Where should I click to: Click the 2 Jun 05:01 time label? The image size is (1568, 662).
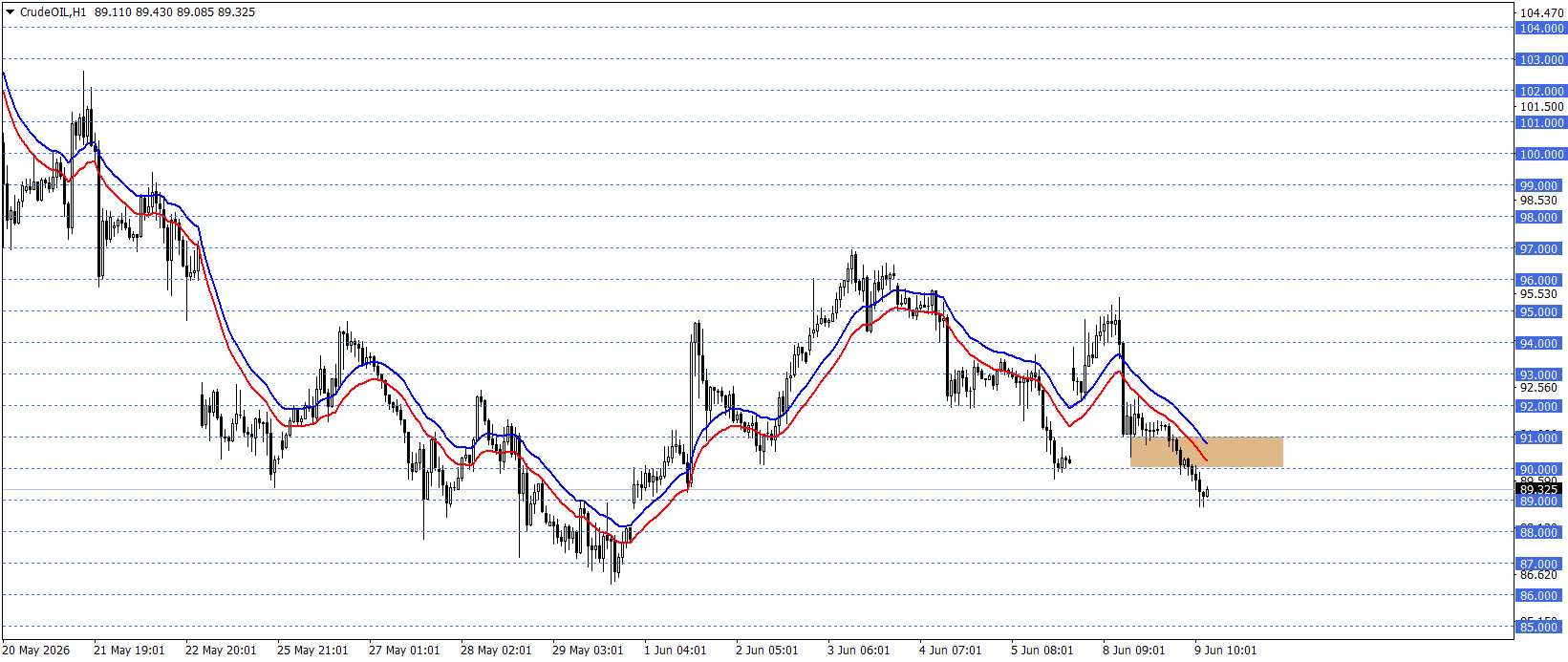(767, 651)
